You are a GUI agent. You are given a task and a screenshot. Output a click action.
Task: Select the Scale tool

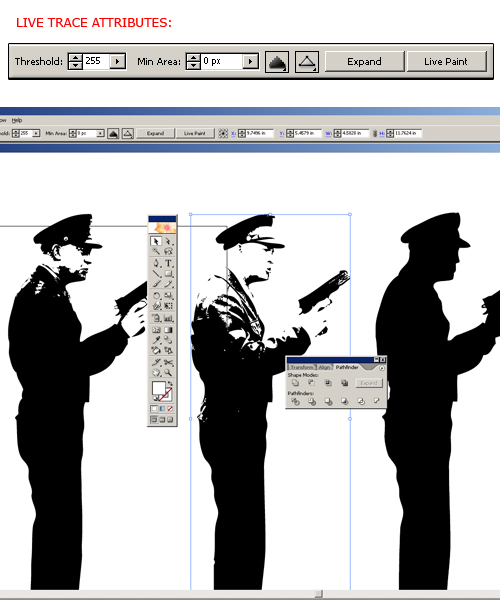(168, 295)
